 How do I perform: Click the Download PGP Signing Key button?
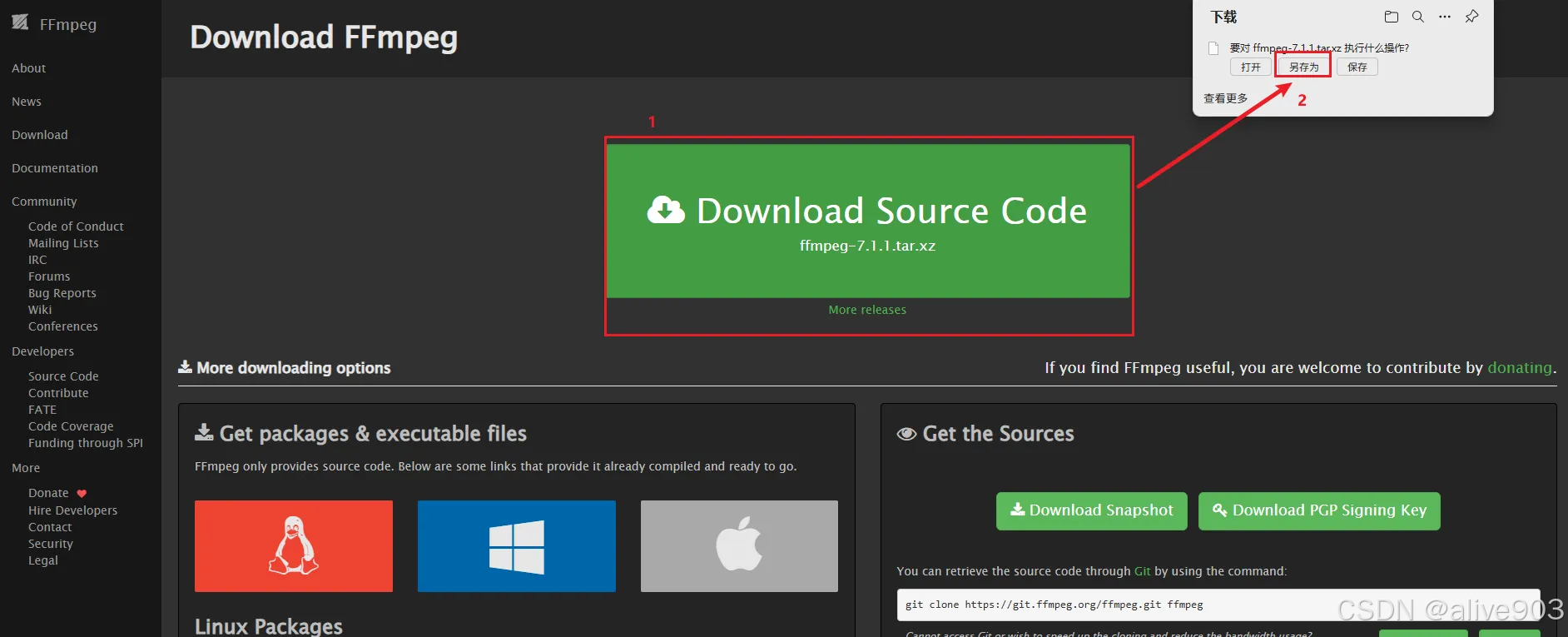(x=1319, y=510)
